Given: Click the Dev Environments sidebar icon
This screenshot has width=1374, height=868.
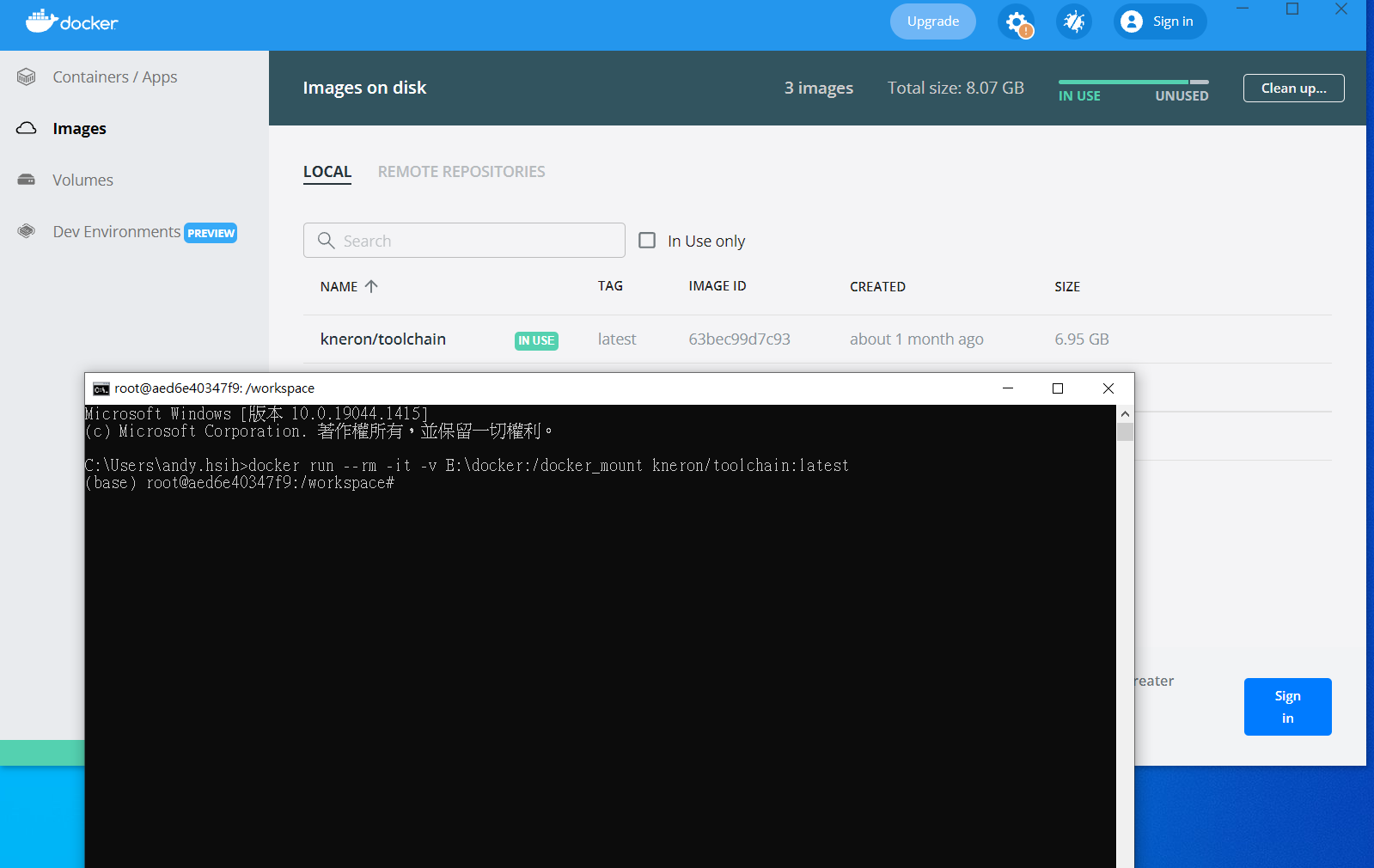Looking at the screenshot, I should pyautogui.click(x=27, y=231).
